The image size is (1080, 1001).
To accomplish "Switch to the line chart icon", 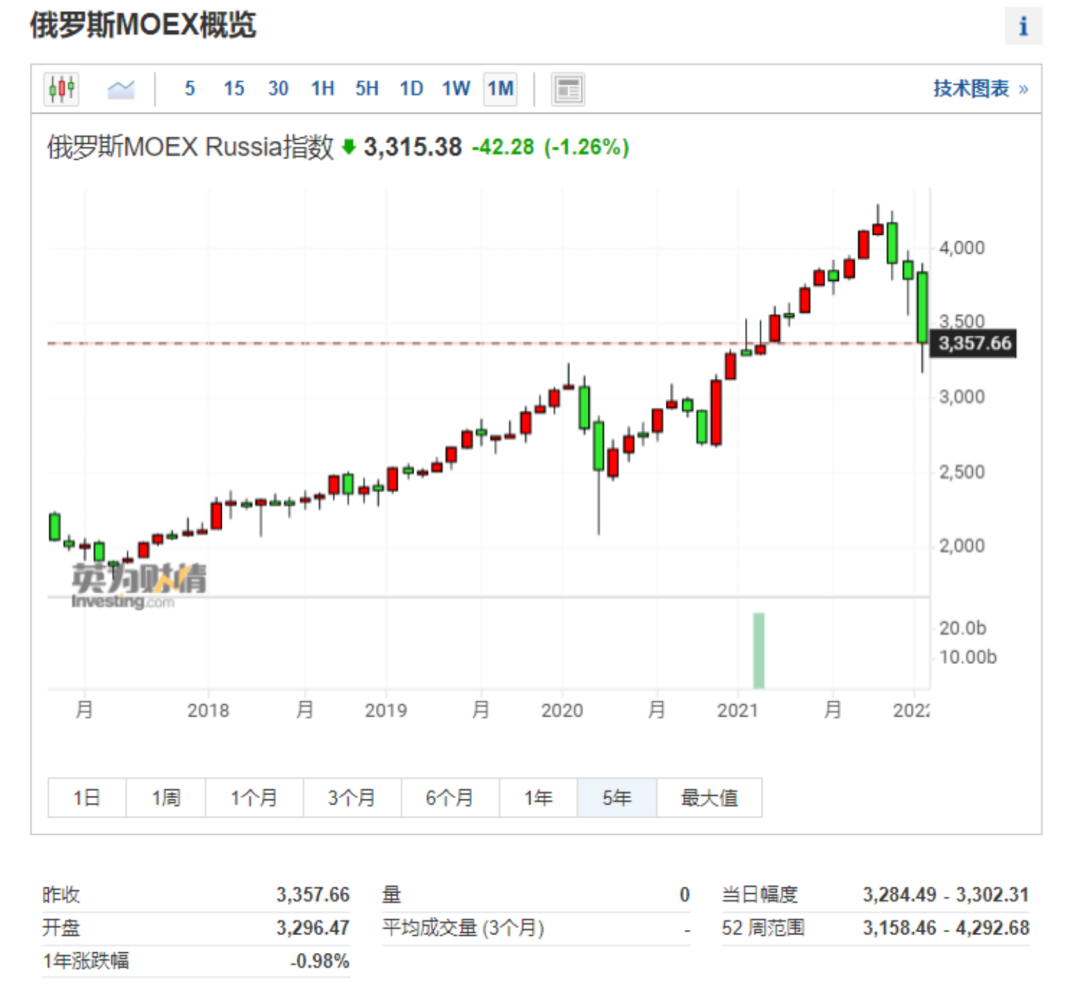I will click(x=121, y=88).
